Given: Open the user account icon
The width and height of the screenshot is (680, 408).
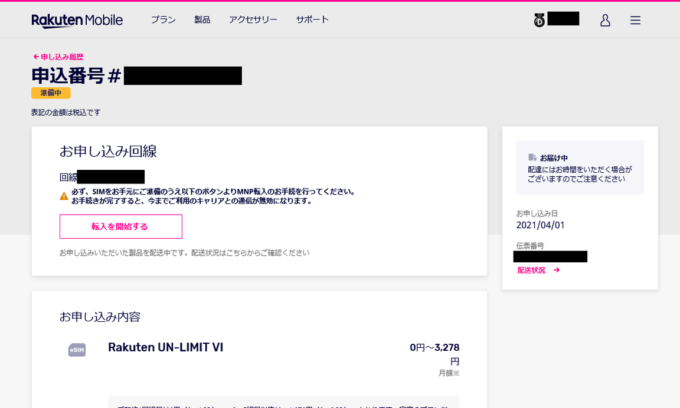Looking at the screenshot, I should 605,20.
